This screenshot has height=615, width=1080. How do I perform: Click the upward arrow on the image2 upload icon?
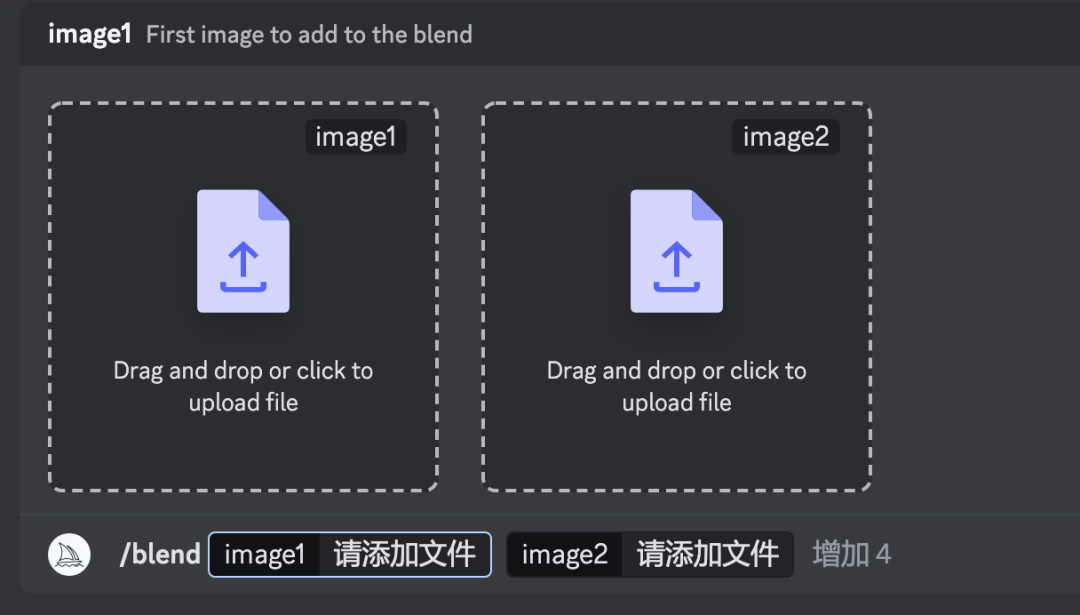676,262
